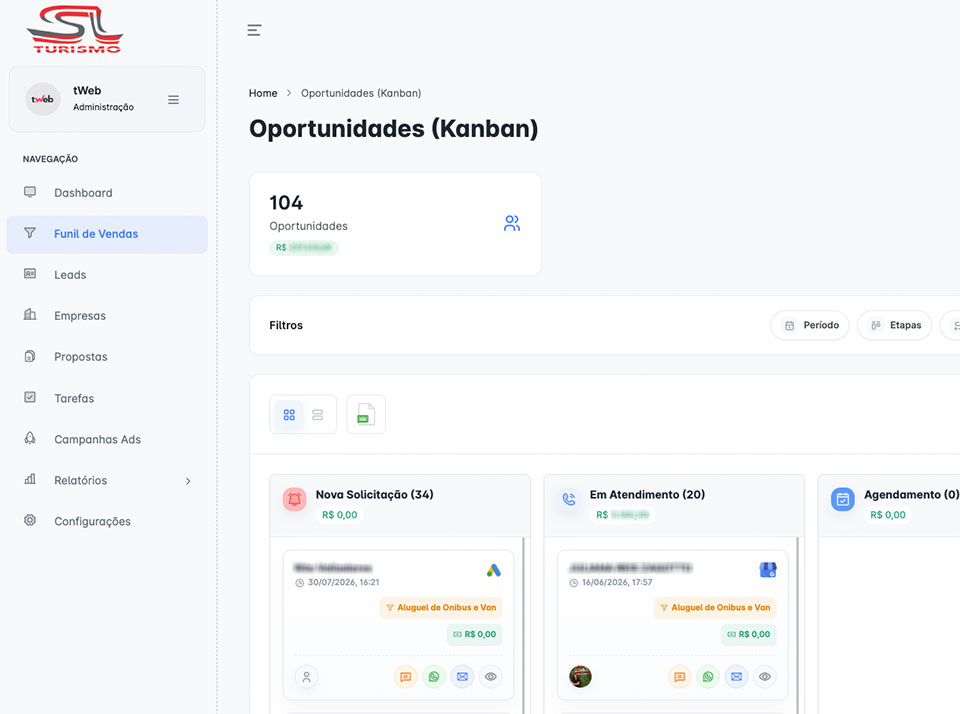Switch to kanban grid view
The height and width of the screenshot is (714, 960).
(x=289, y=415)
